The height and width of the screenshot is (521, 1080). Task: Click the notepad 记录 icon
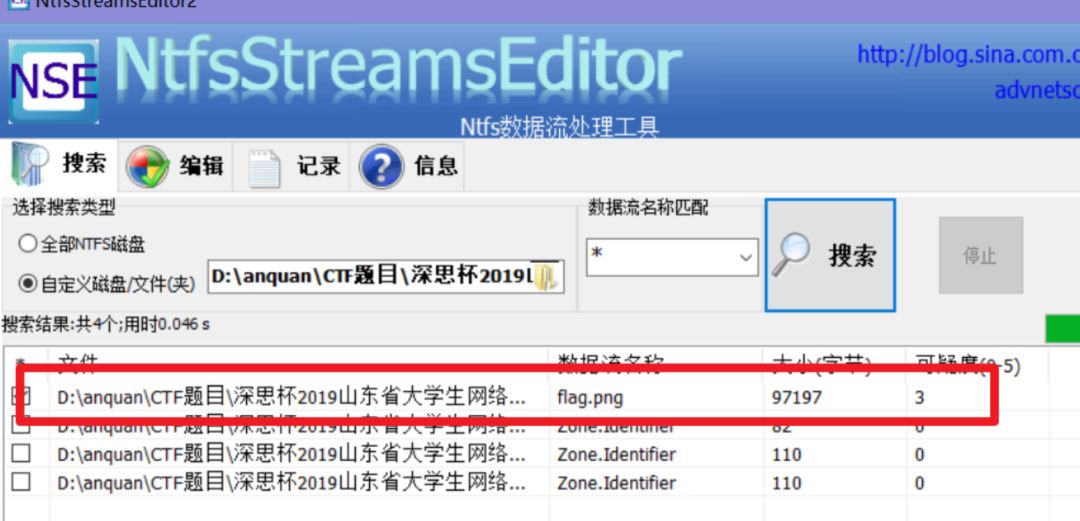(264, 167)
